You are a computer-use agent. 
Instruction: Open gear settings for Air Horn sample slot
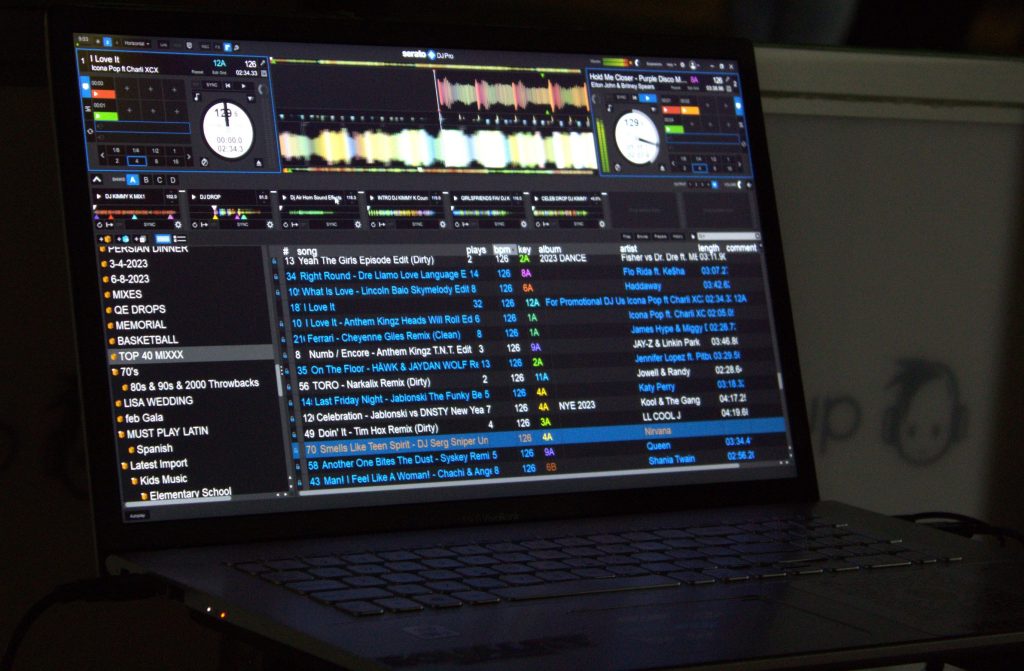358,224
